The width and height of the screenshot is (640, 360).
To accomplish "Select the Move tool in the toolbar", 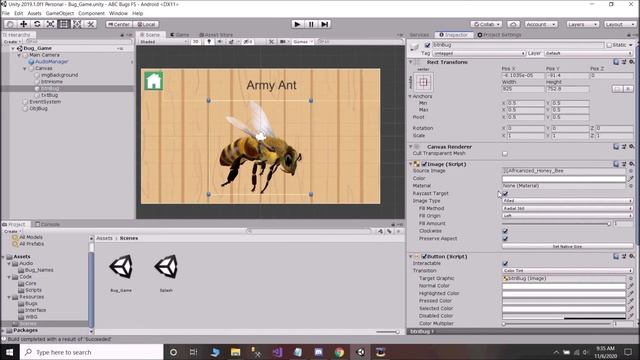I will [24, 24].
